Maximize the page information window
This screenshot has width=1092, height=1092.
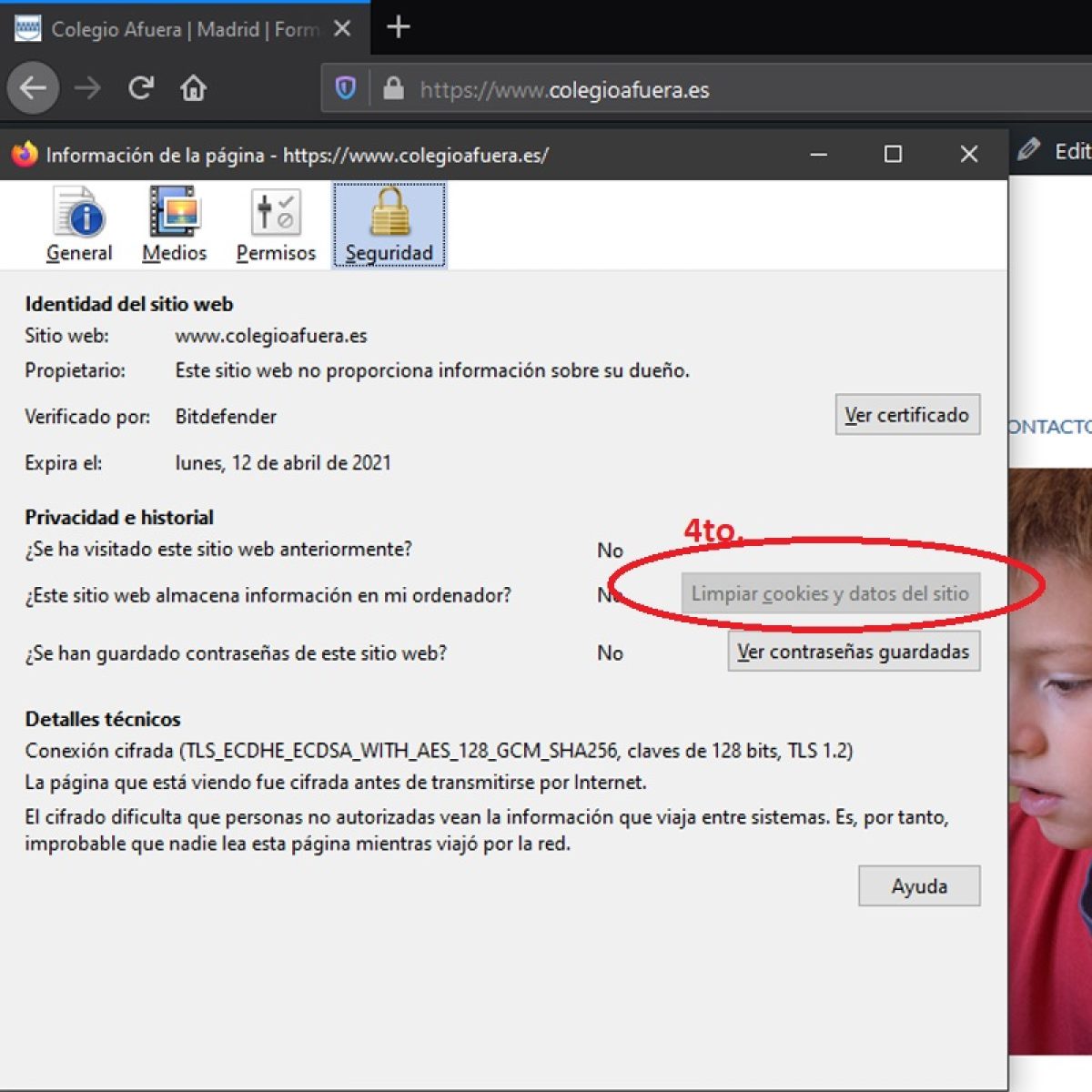pyautogui.click(x=893, y=155)
